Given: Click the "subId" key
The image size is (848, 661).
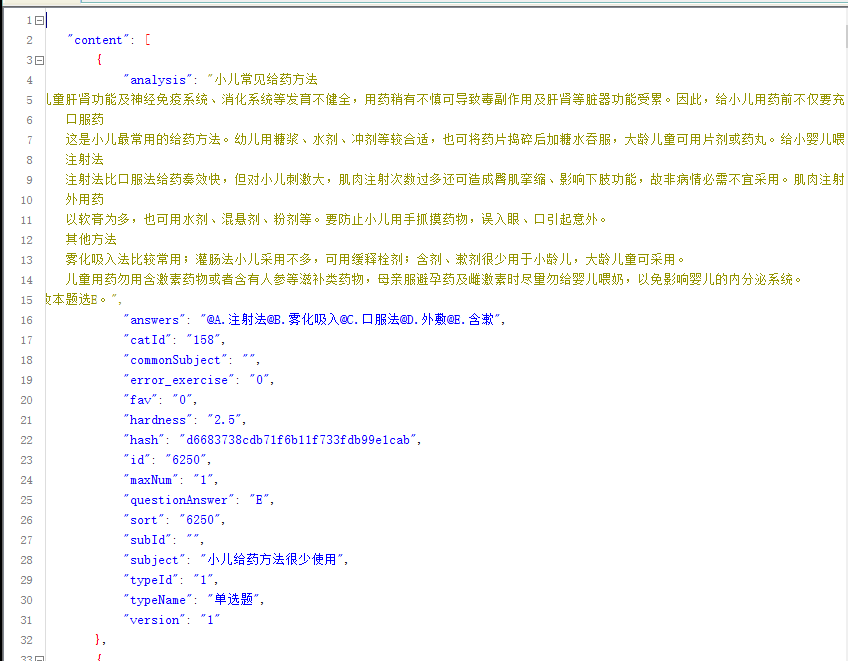Looking at the screenshot, I should 148,540.
